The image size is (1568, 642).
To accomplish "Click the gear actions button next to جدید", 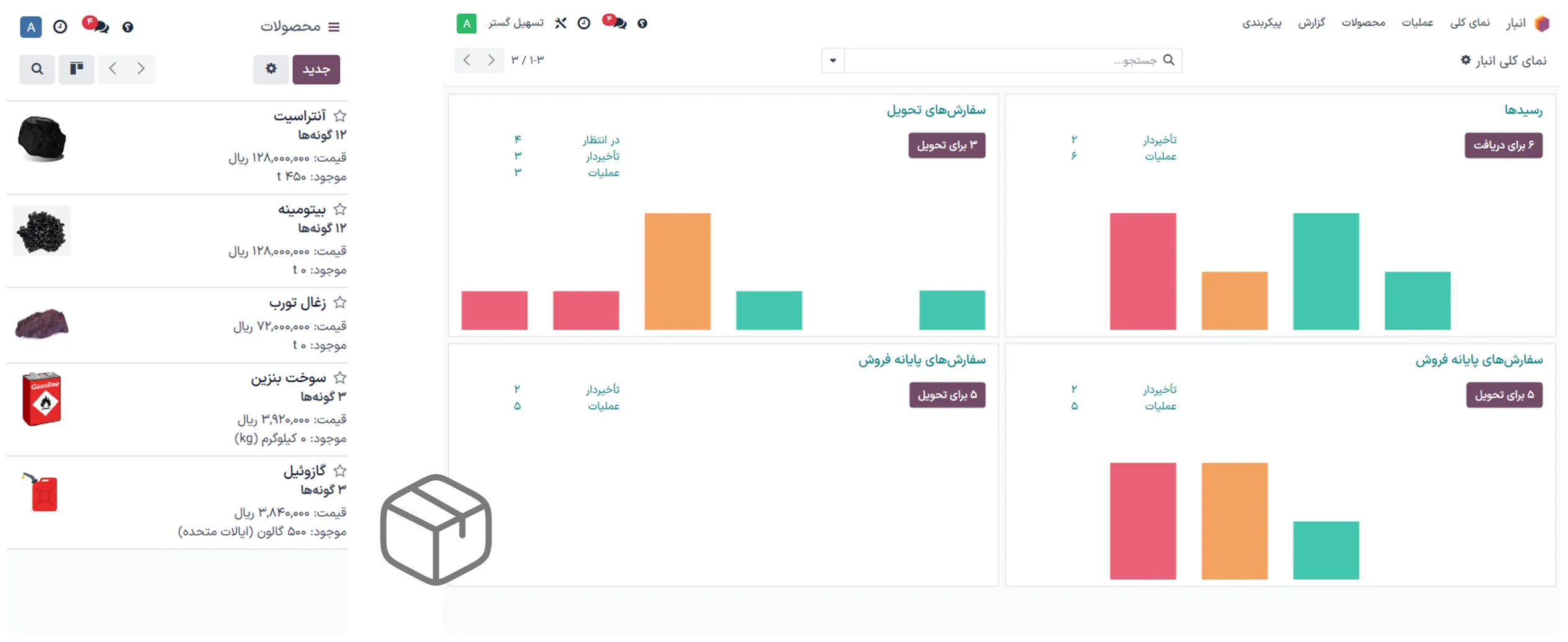I will 271,69.
